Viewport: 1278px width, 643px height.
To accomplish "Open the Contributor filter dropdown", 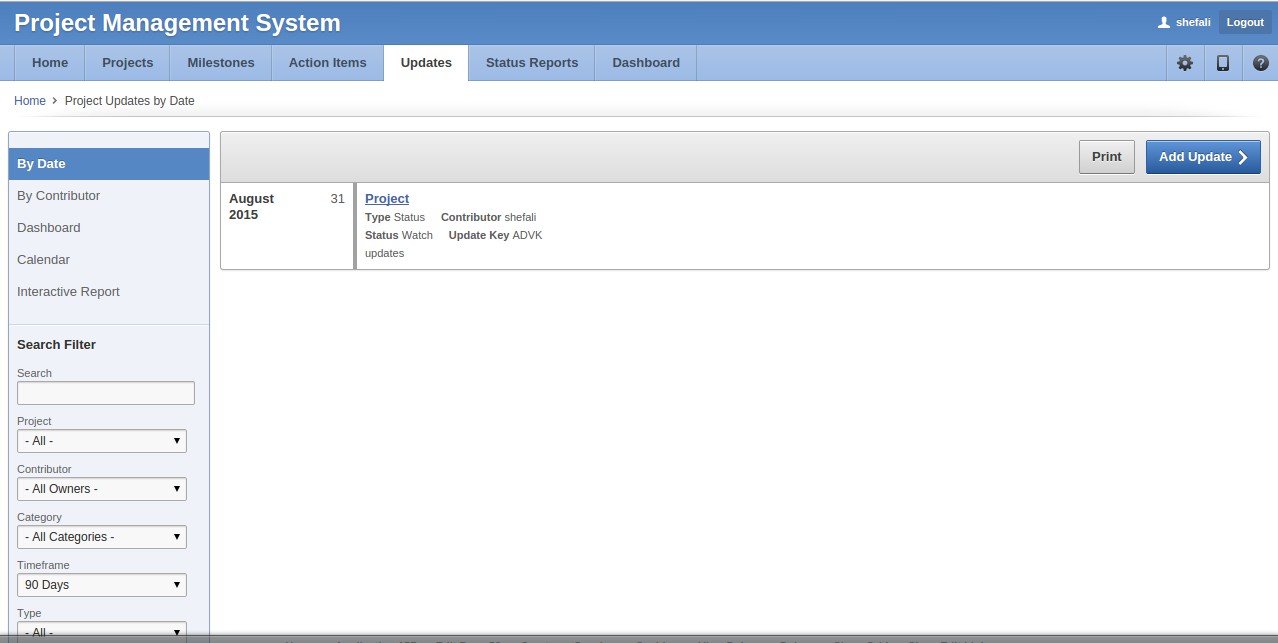I will click(x=102, y=489).
